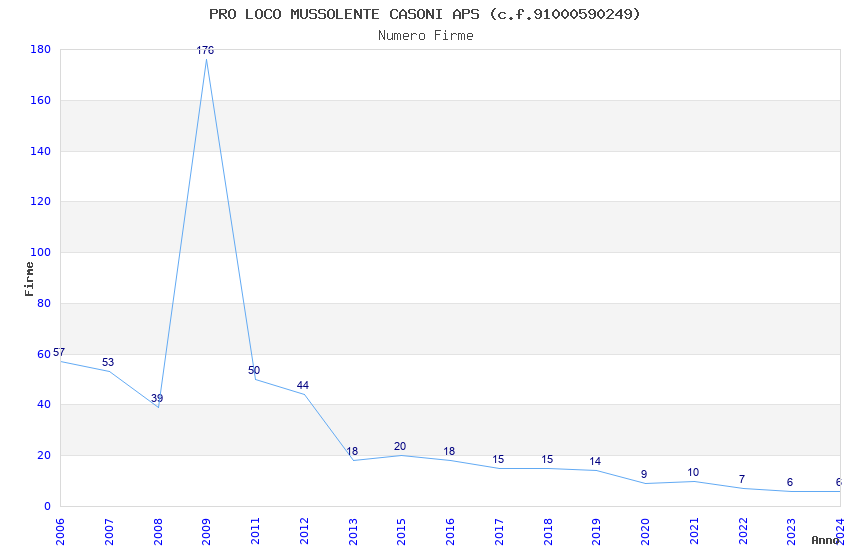The width and height of the screenshot is (850, 550).
Task: Pick the data point label 10
Action: 693,472
